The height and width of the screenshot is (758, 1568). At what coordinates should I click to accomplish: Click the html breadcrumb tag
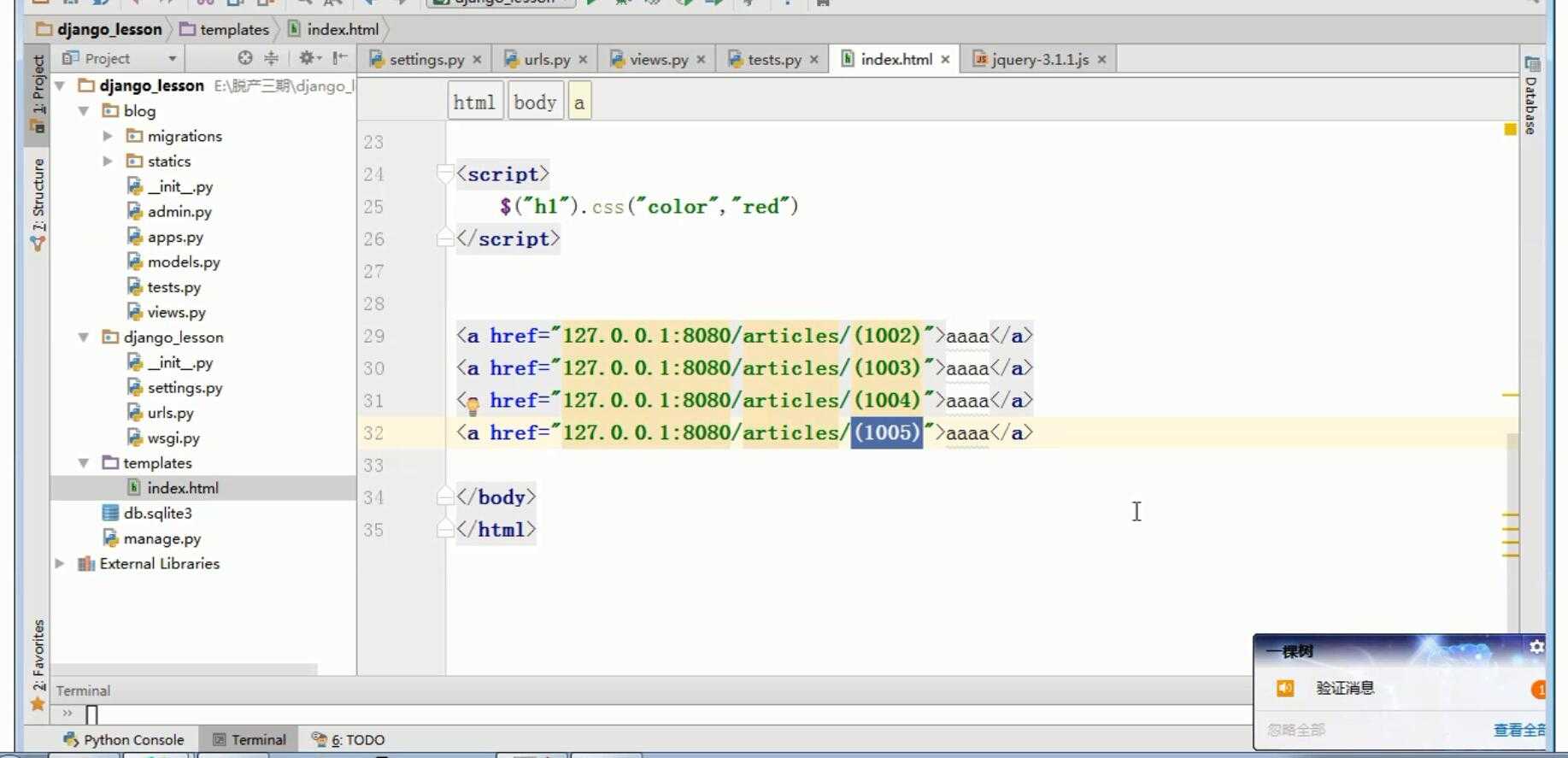coord(474,102)
